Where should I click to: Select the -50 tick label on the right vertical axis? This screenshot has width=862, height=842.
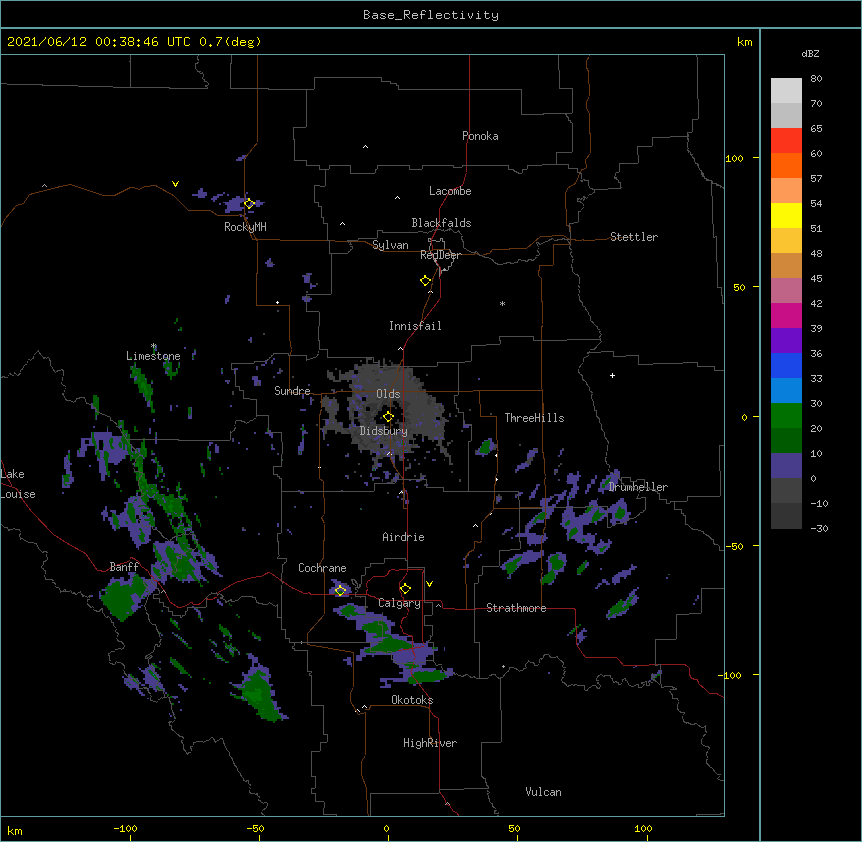[734, 546]
